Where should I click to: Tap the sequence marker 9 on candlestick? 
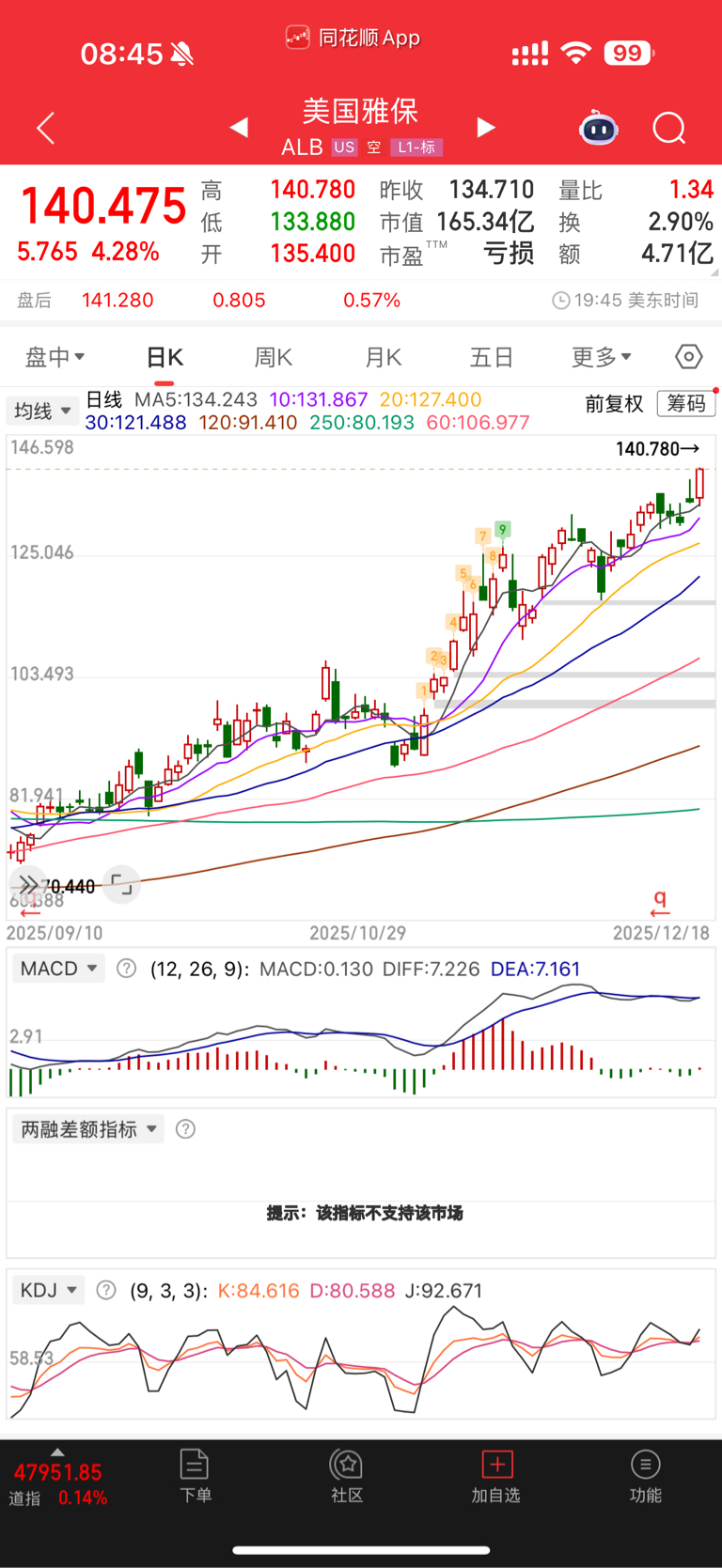click(503, 530)
